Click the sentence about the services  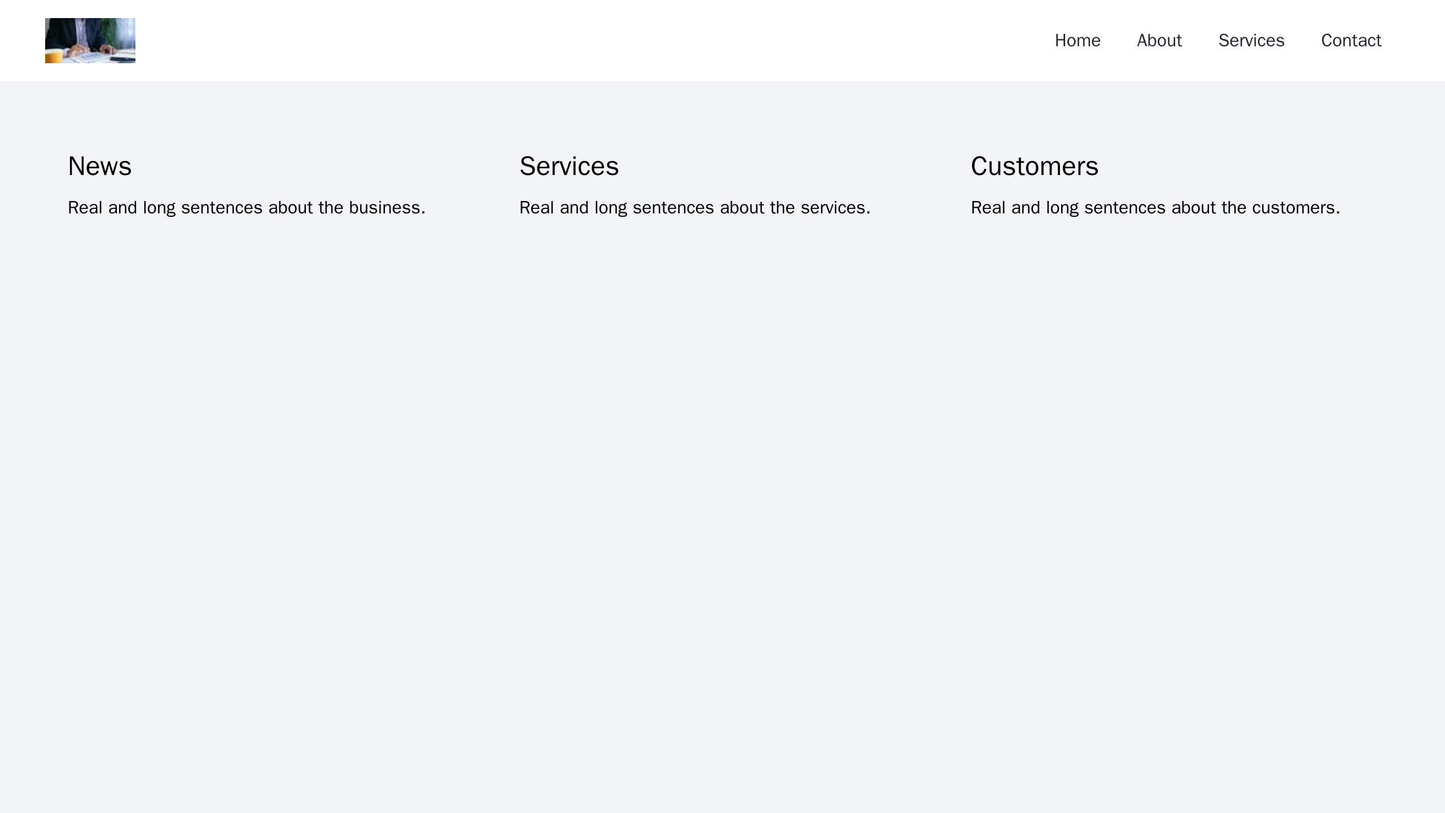click(x=694, y=208)
